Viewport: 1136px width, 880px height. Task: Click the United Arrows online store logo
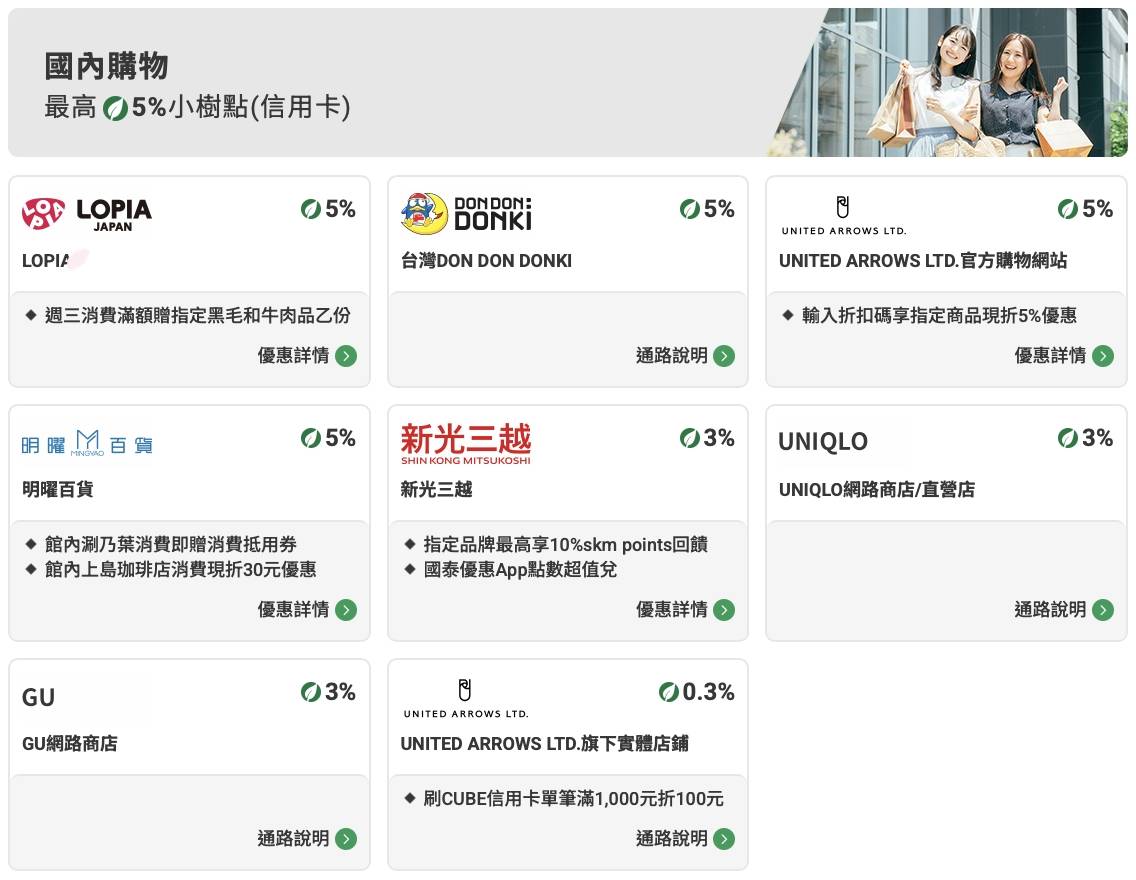point(844,215)
